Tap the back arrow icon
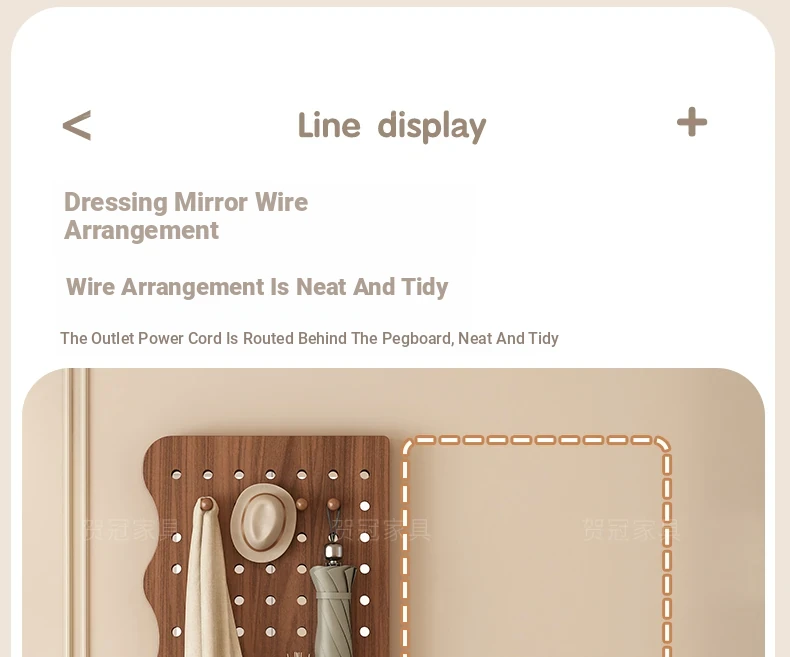 pyautogui.click(x=77, y=125)
